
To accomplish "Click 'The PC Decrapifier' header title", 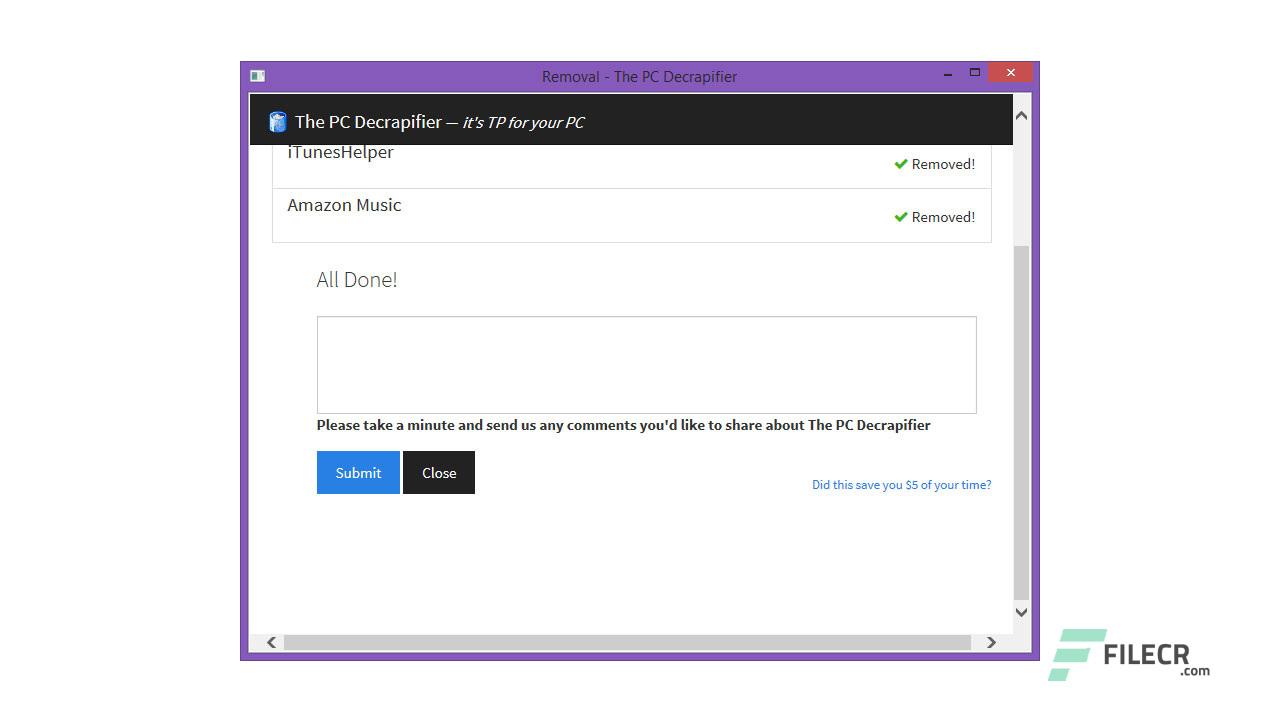I will 368,122.
